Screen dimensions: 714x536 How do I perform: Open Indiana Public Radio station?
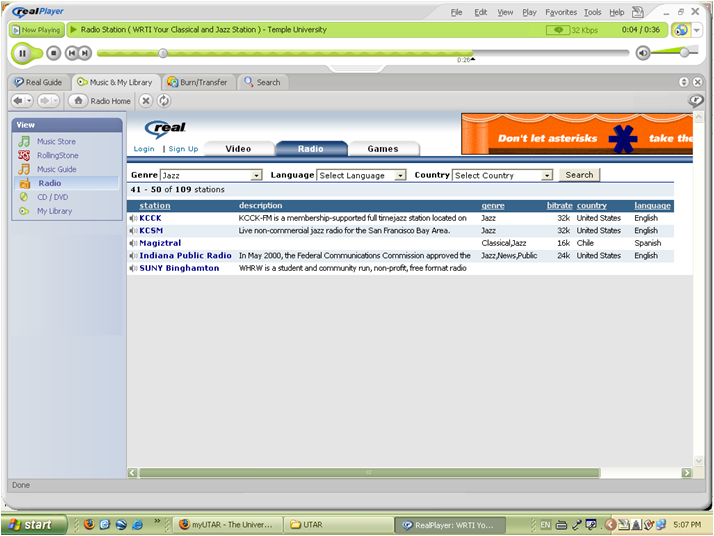click(x=185, y=255)
